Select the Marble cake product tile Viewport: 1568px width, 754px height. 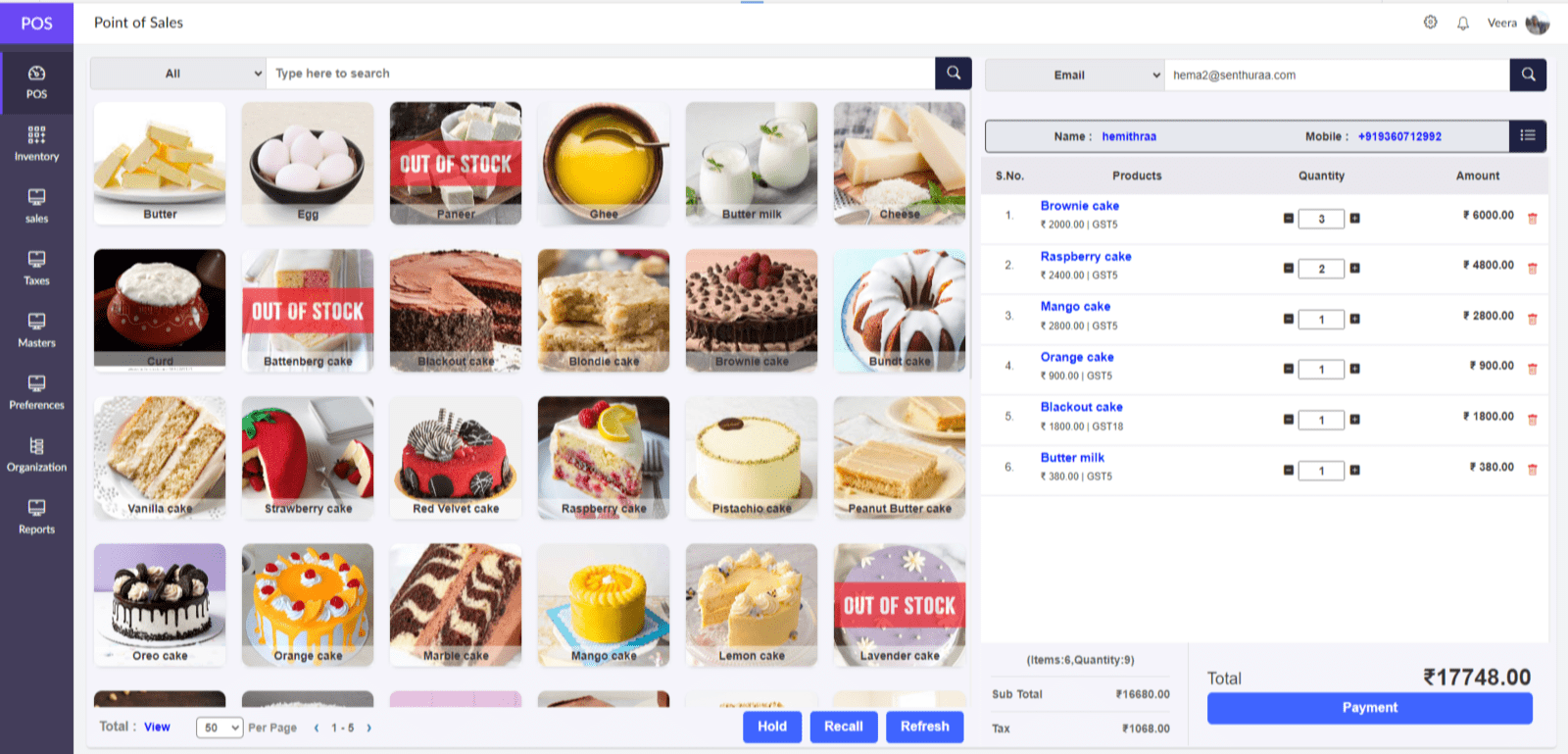tap(456, 605)
